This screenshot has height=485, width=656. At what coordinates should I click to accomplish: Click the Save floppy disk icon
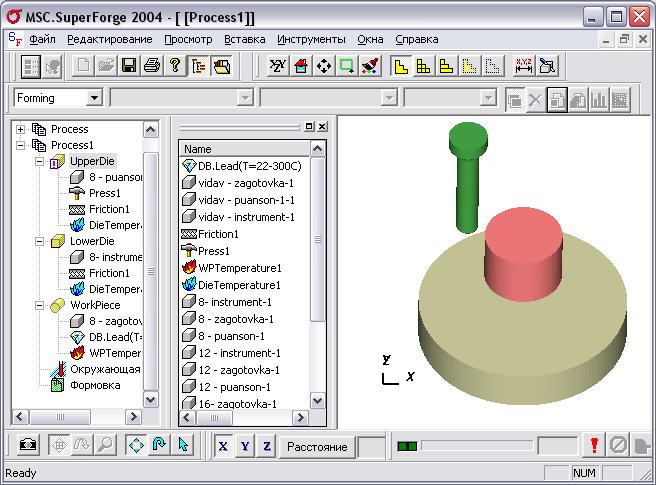coord(129,66)
